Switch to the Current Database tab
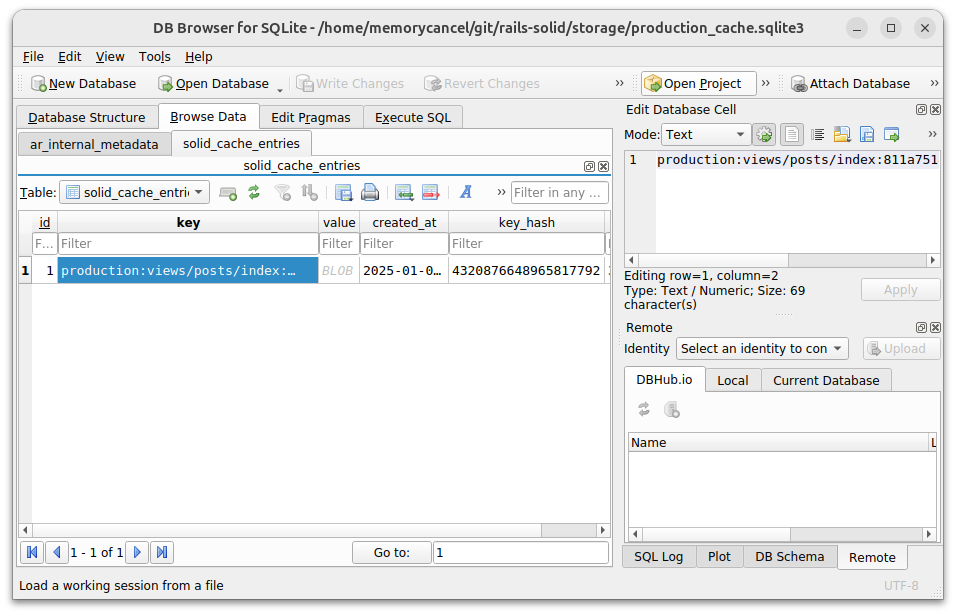The image size is (953, 614). [x=826, y=381]
